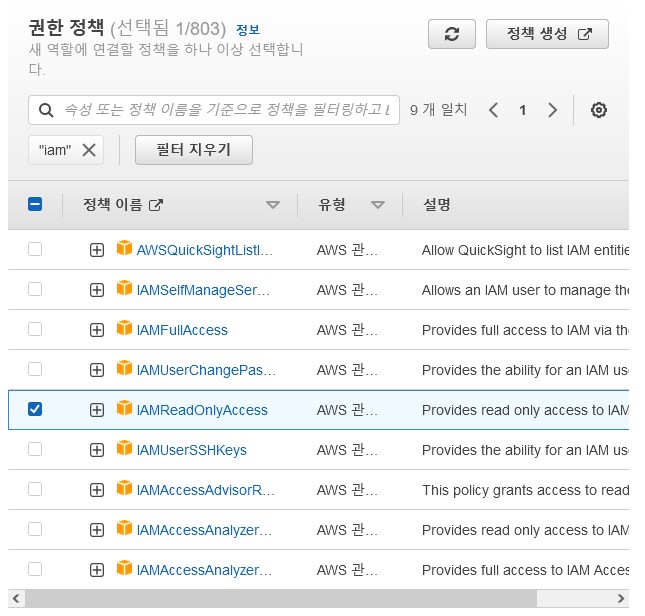
Task: Expand the IAMUserChangePas policy details
Action: pos(97,370)
